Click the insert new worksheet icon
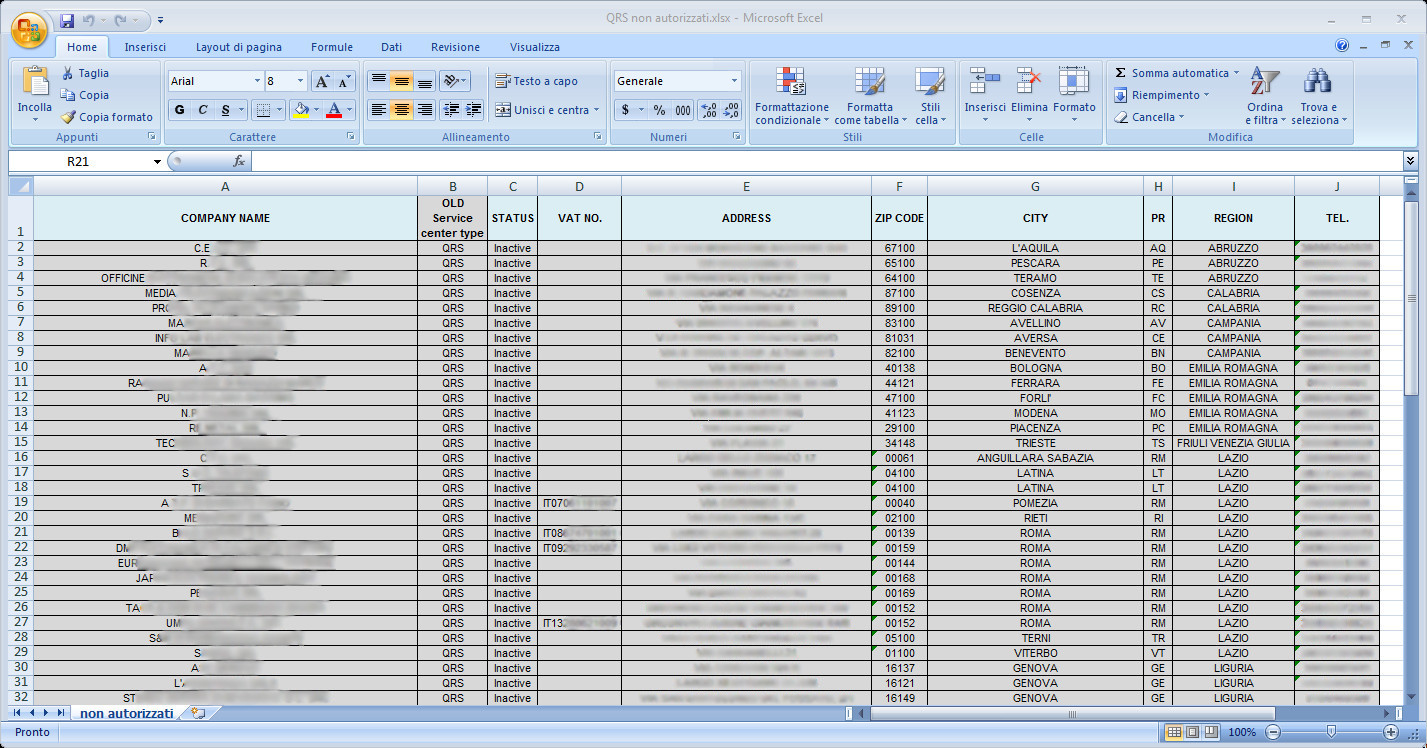Image resolution: width=1427 pixels, height=748 pixels. click(x=198, y=713)
